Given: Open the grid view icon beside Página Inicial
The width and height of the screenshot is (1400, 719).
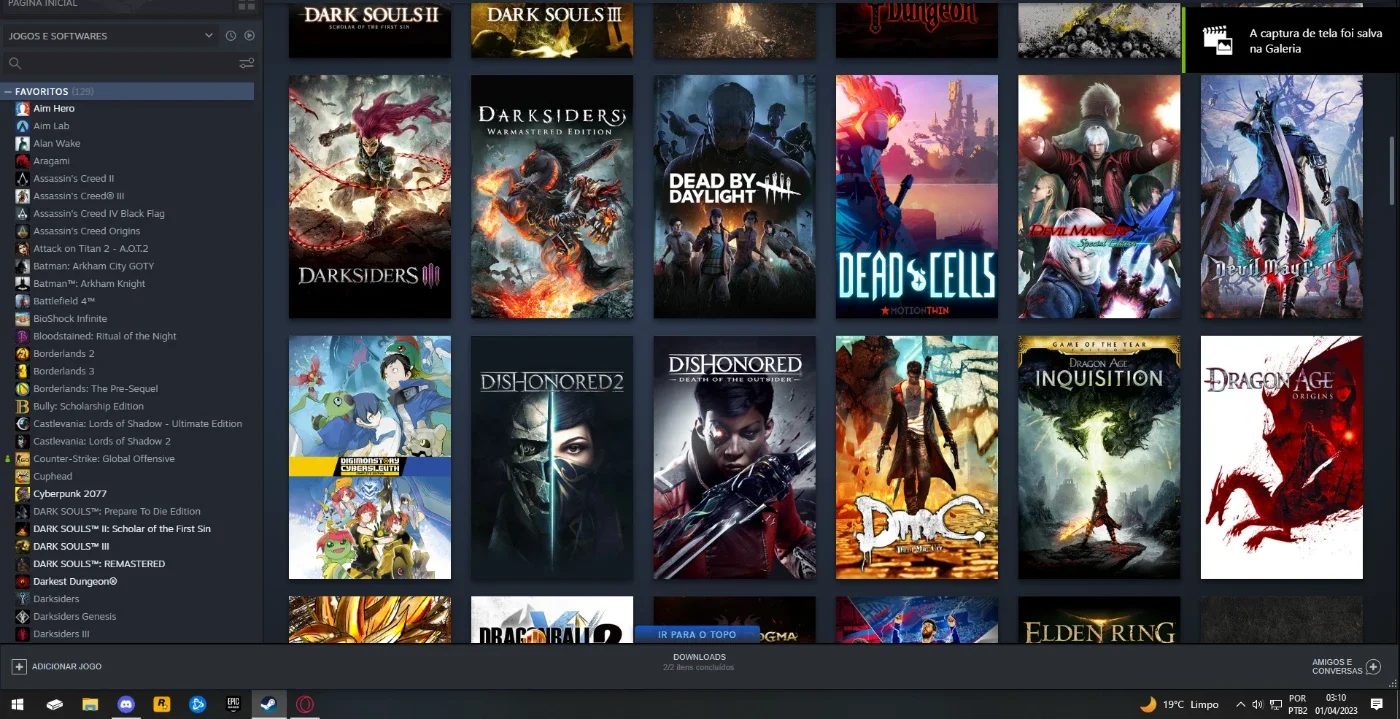Looking at the screenshot, I should (245, 6).
